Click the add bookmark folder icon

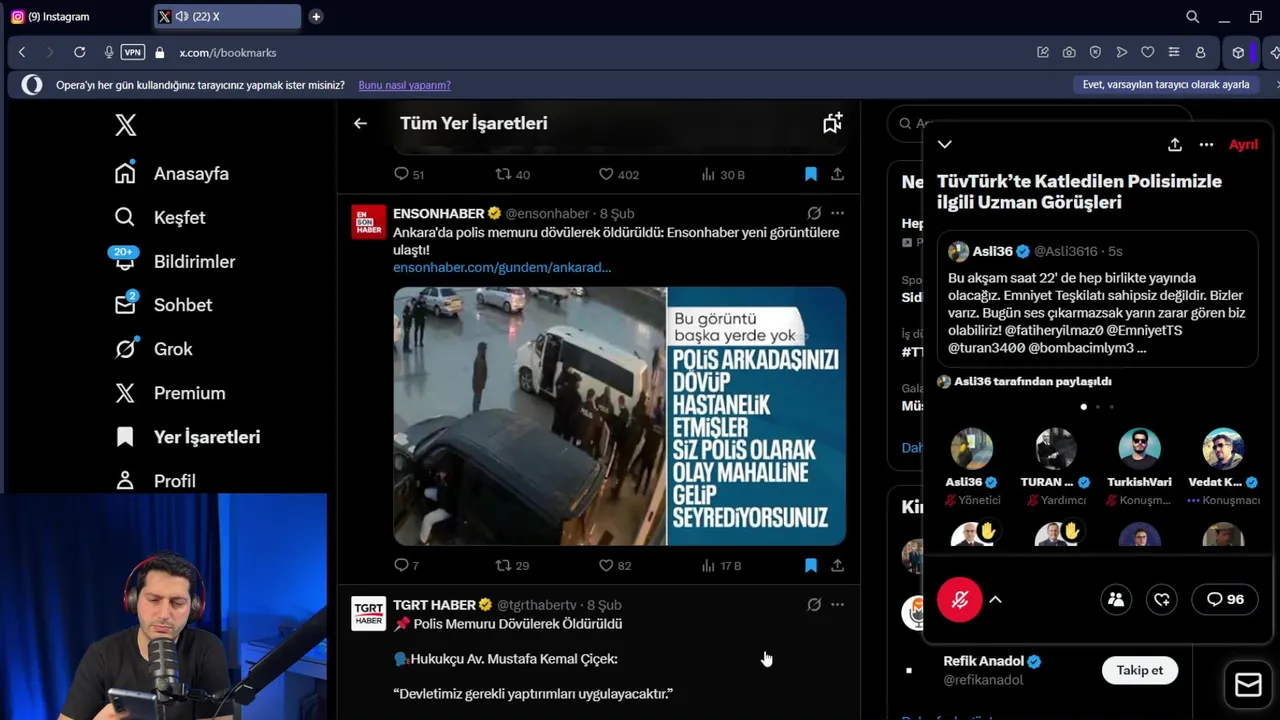832,122
